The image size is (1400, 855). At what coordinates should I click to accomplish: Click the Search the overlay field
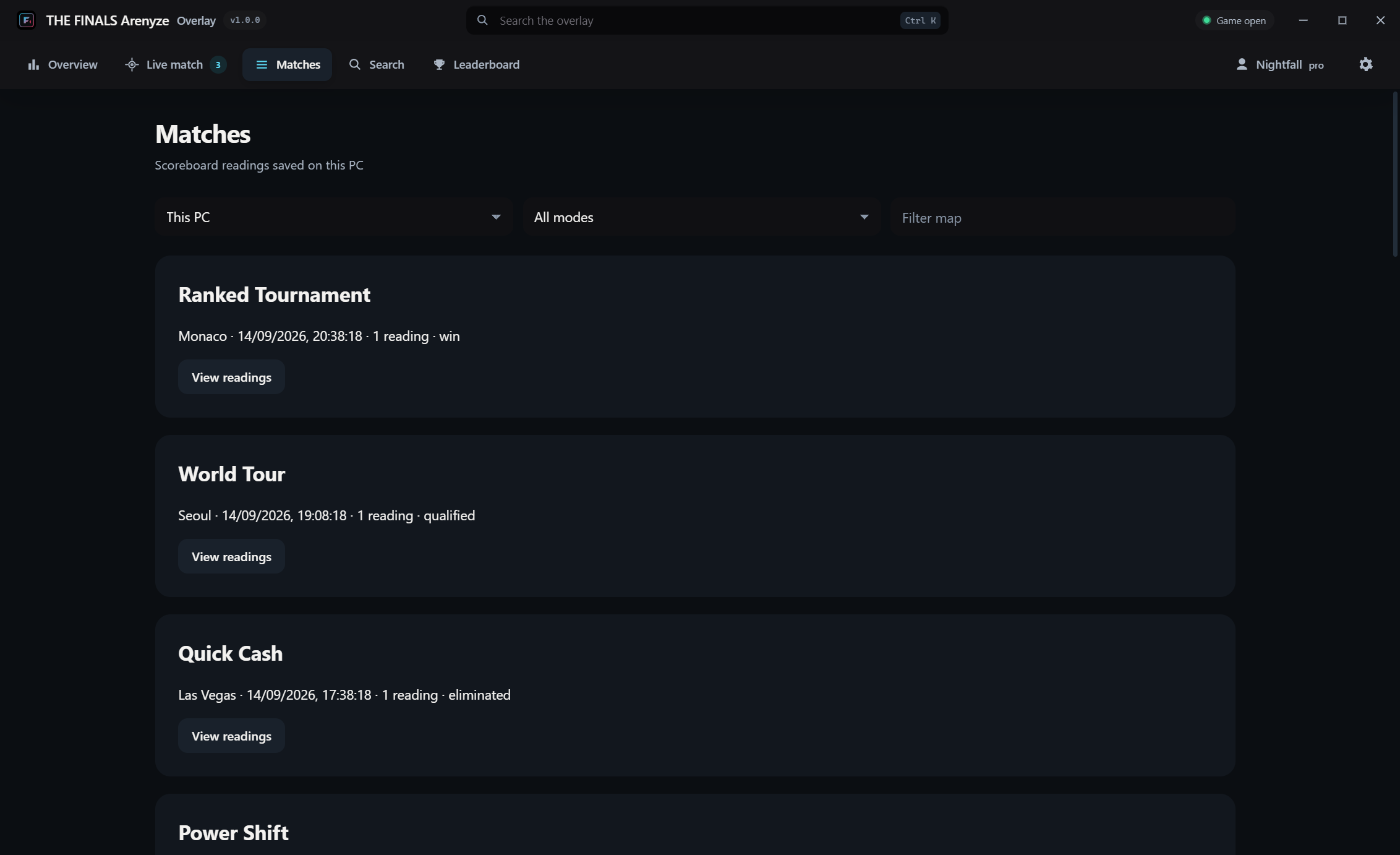pyautogui.click(x=707, y=20)
